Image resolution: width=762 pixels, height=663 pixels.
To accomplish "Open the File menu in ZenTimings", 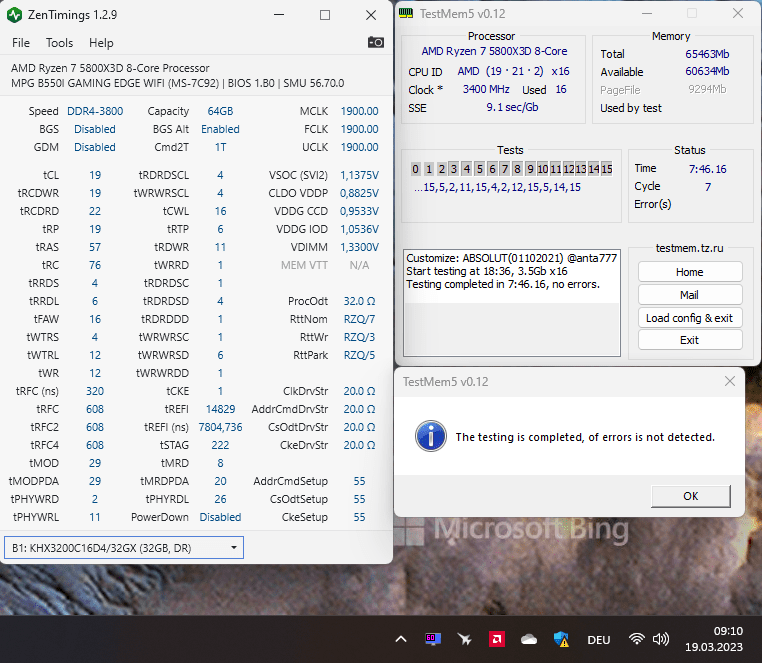I will 21,43.
